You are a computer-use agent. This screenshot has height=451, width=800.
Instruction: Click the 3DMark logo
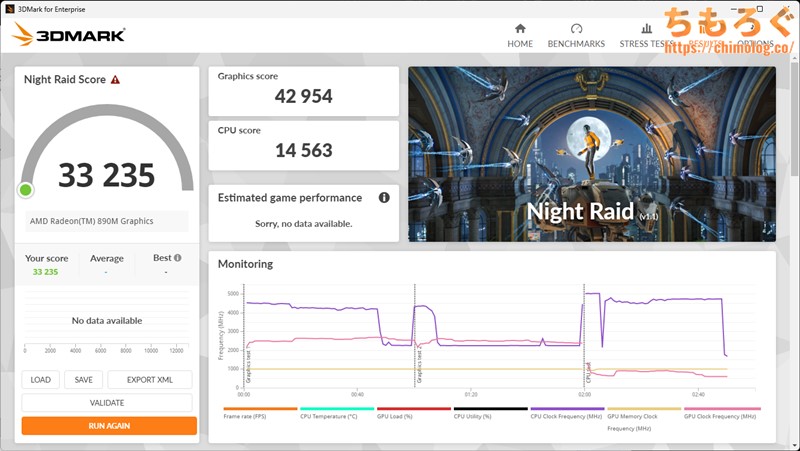[69, 34]
